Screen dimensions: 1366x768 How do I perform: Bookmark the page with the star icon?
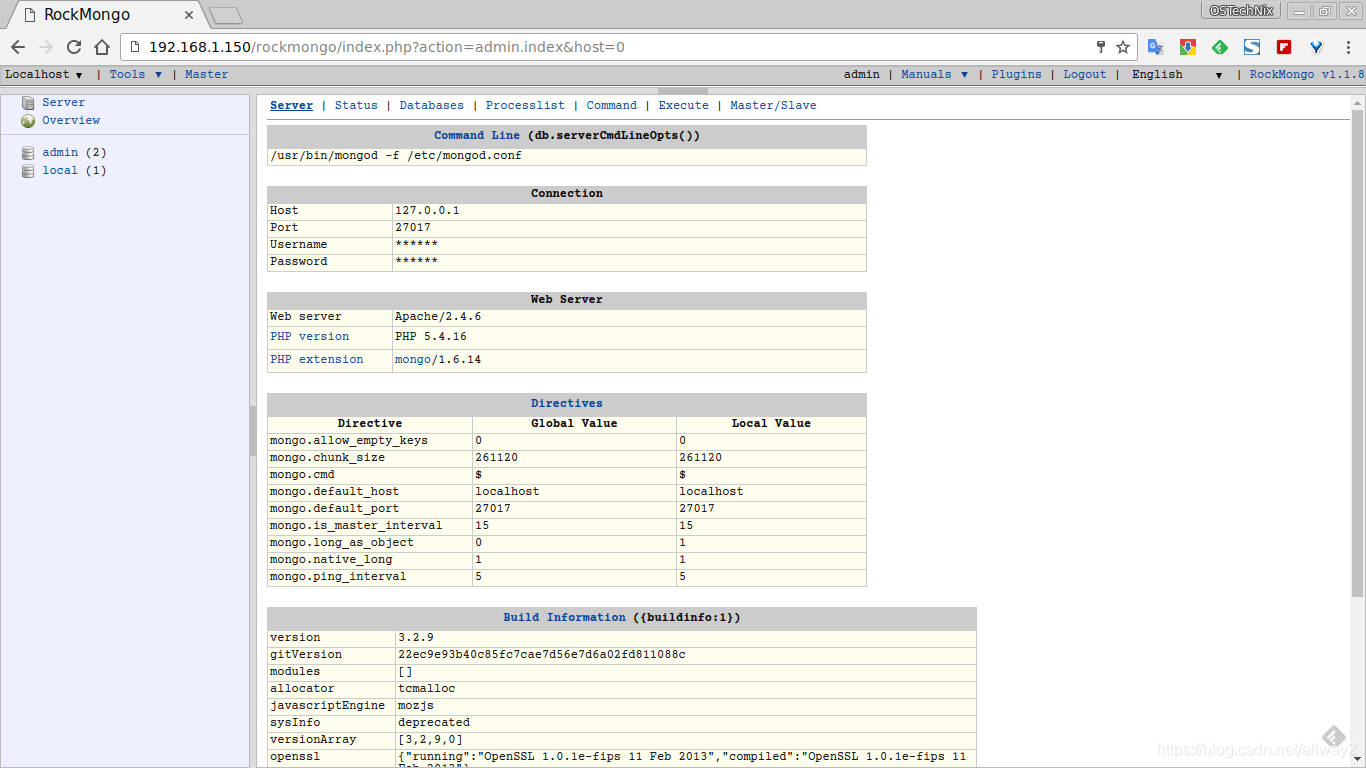click(1123, 46)
